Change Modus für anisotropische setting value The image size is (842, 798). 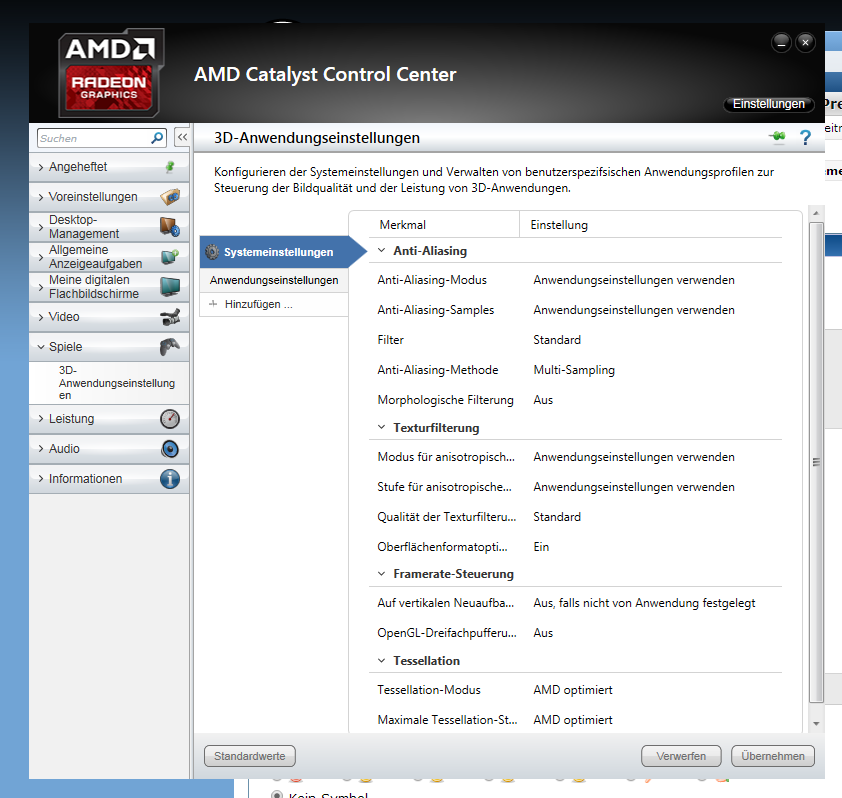pyautogui.click(x=634, y=457)
